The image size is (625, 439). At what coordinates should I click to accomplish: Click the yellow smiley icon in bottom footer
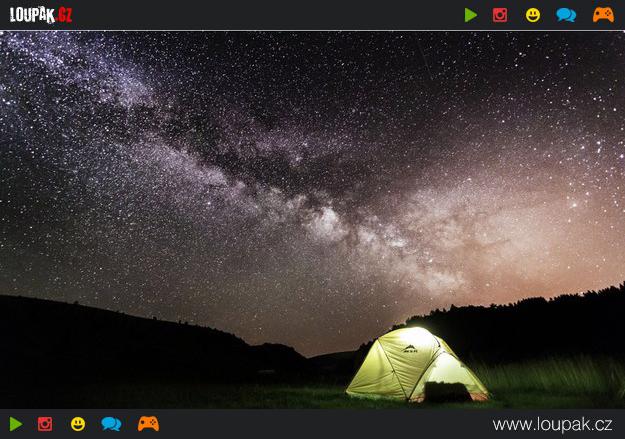pos(78,424)
